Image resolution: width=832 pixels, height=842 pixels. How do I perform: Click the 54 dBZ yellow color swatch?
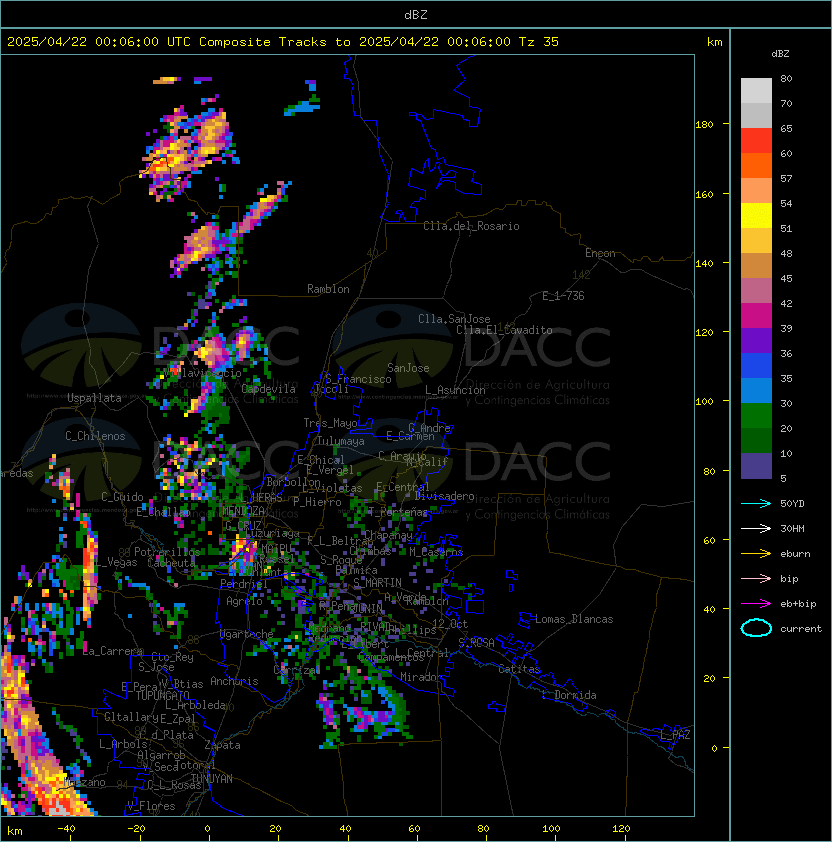(756, 216)
